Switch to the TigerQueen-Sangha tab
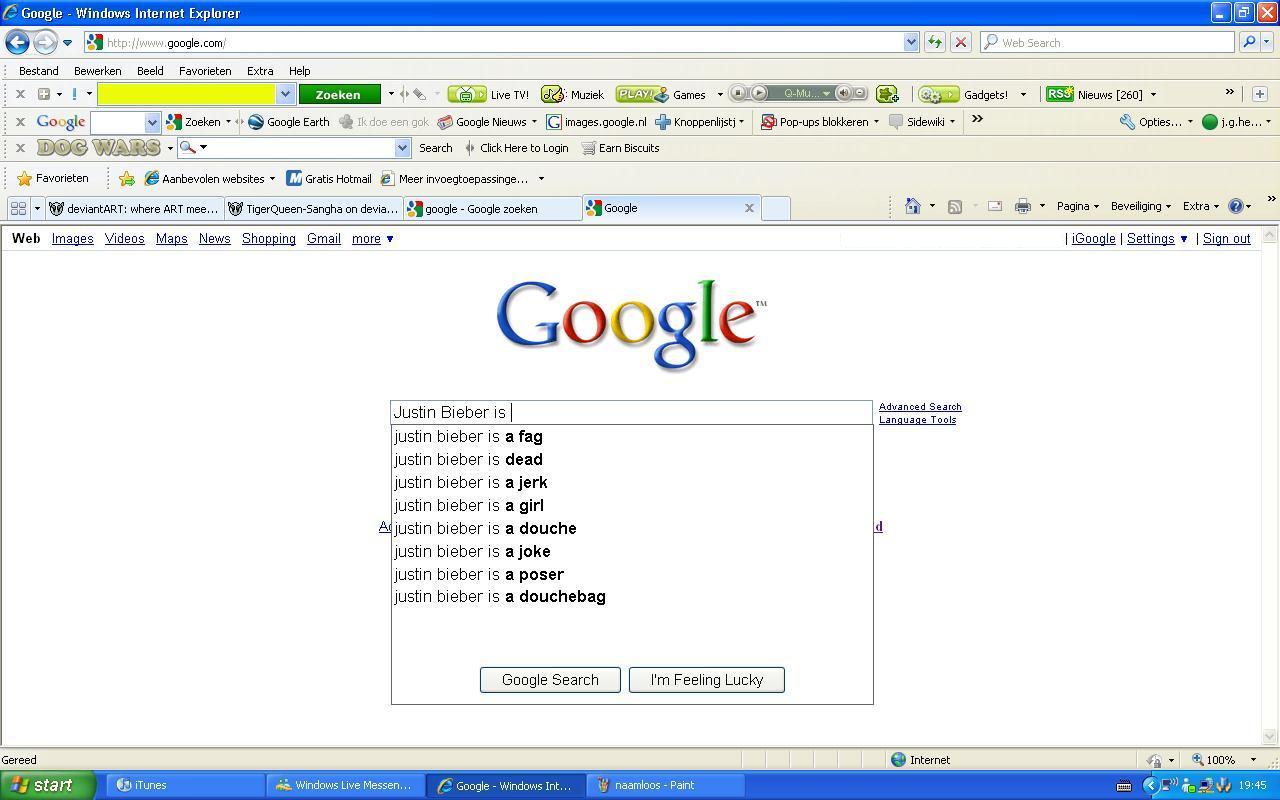The image size is (1280, 800). click(x=313, y=208)
